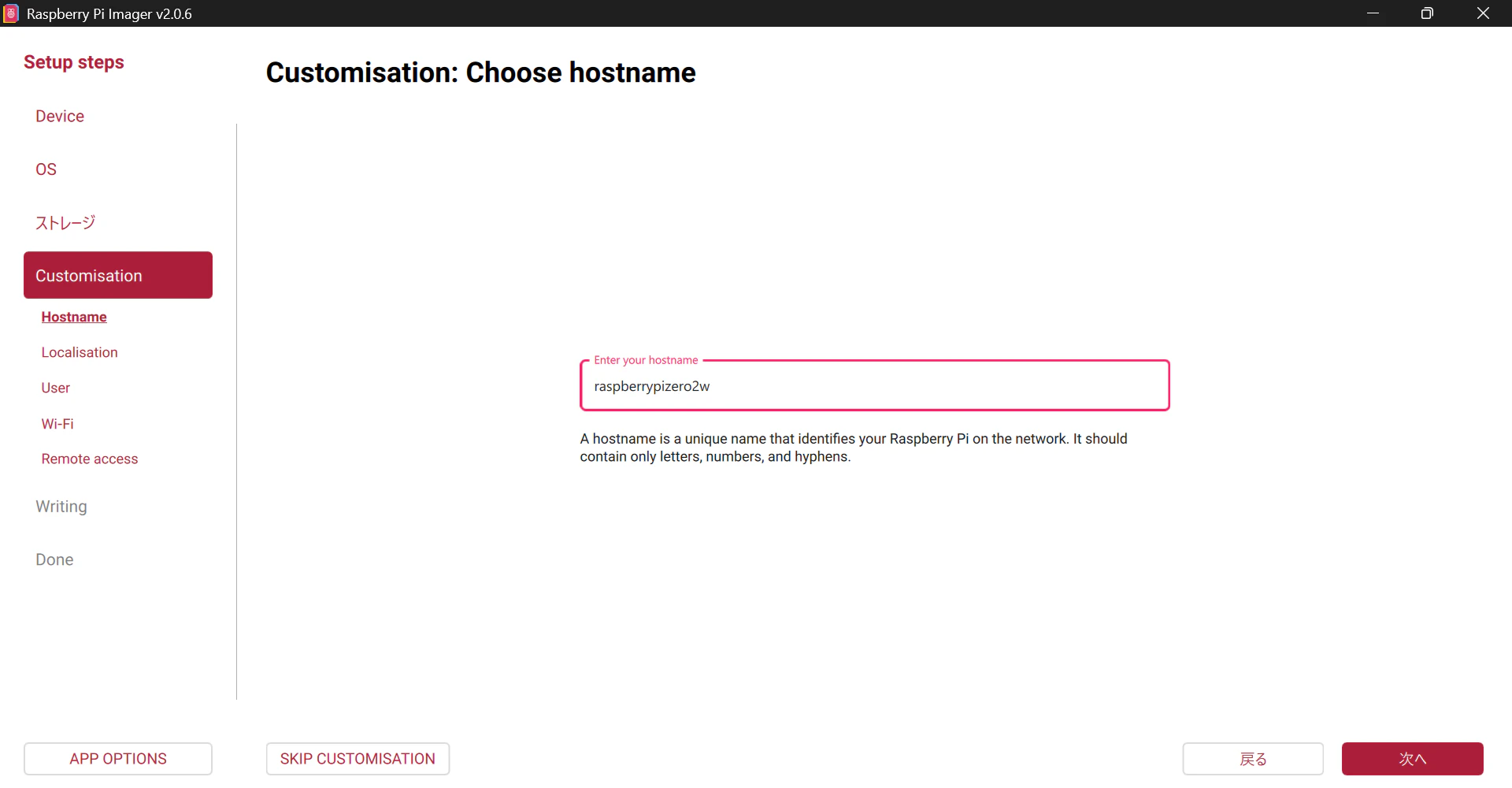Restore down the Imager window

click(1427, 13)
